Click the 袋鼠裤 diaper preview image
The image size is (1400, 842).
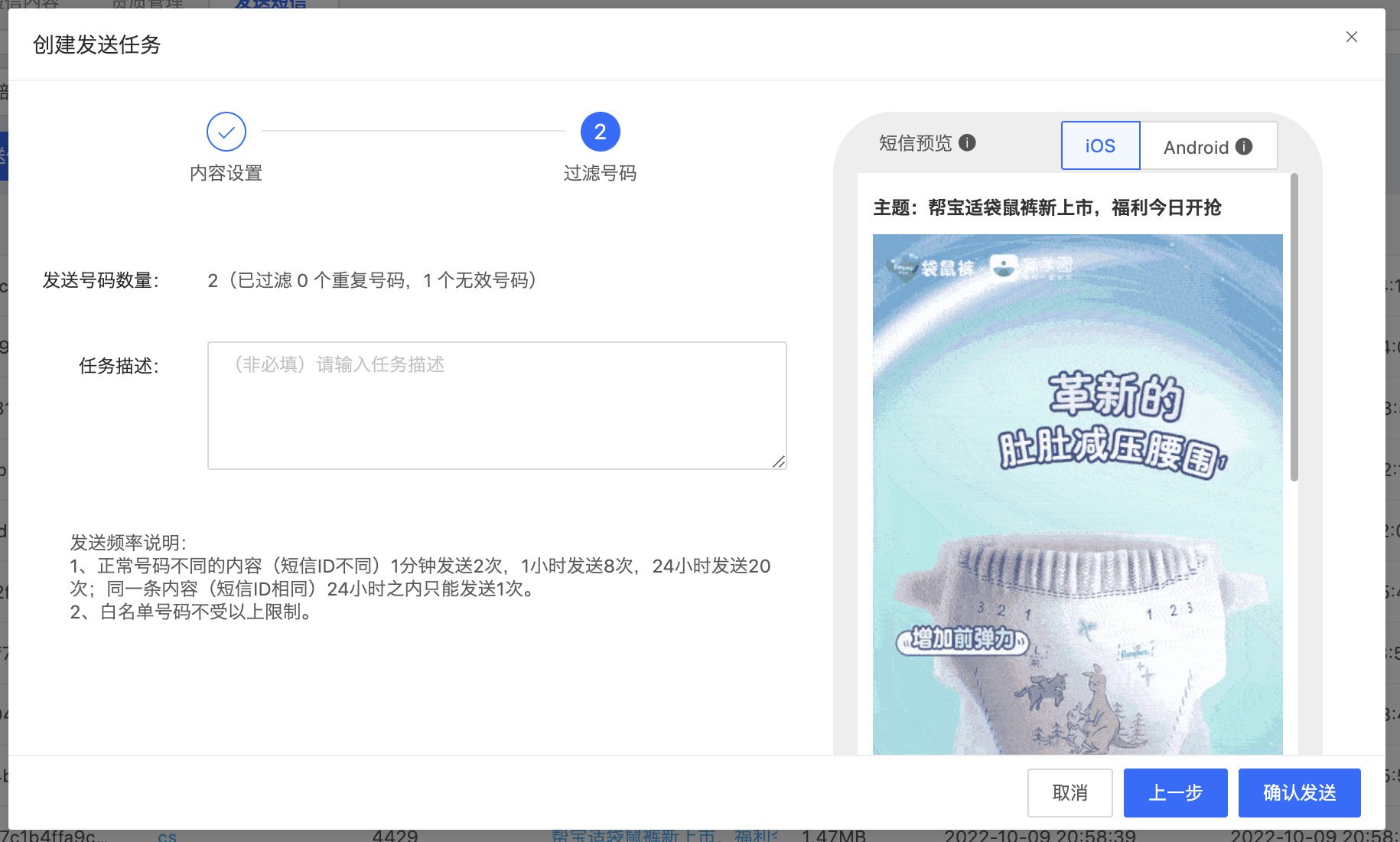[x=1078, y=494]
